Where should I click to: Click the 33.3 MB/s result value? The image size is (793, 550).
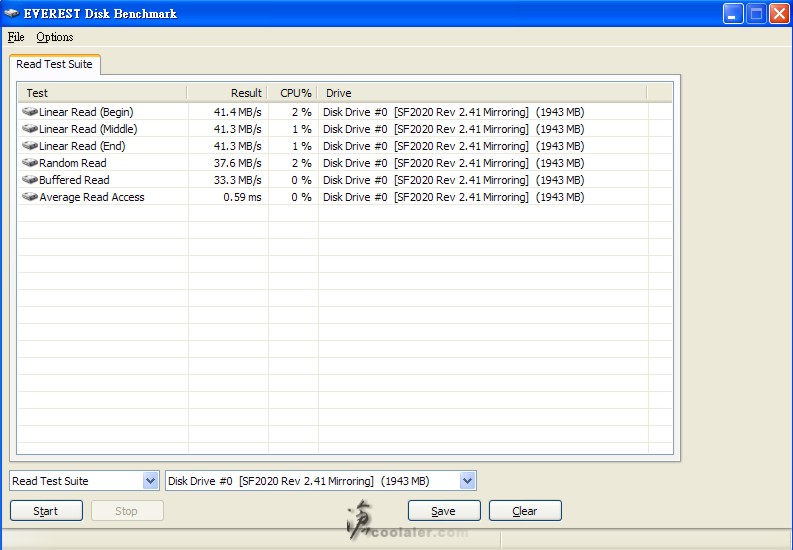(237, 180)
